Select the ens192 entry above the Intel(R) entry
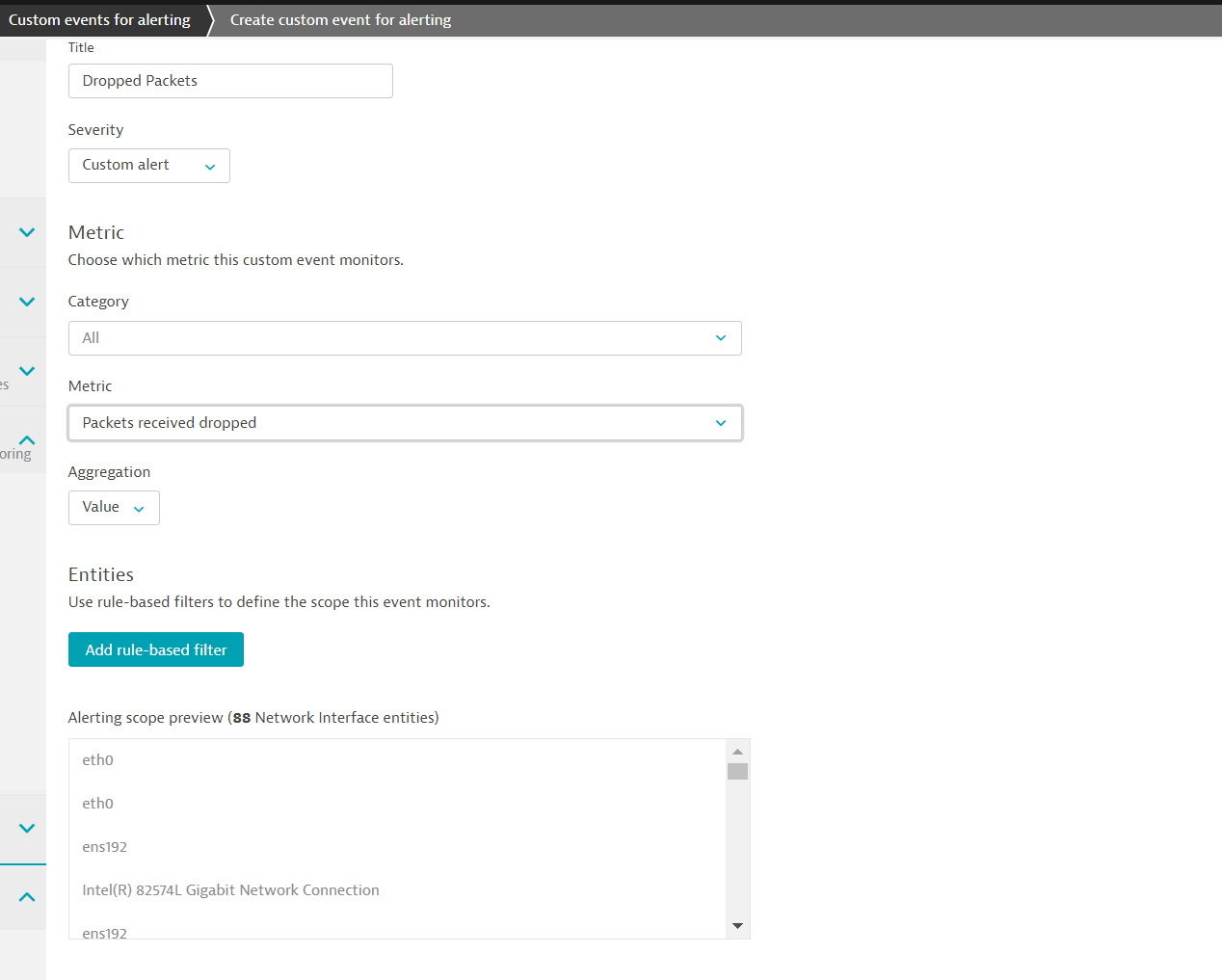This screenshot has width=1222, height=980. point(105,847)
